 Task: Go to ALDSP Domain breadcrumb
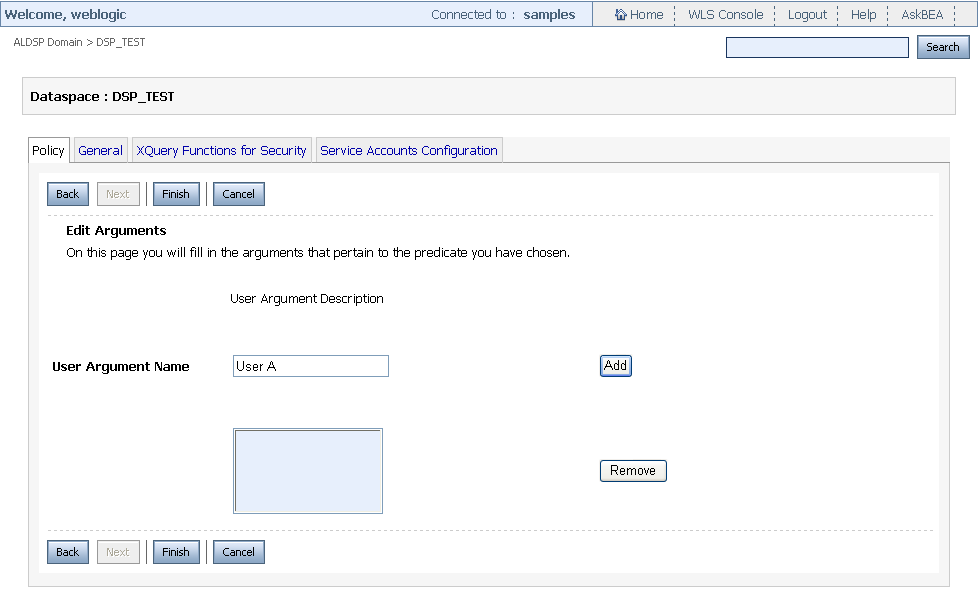click(48, 42)
